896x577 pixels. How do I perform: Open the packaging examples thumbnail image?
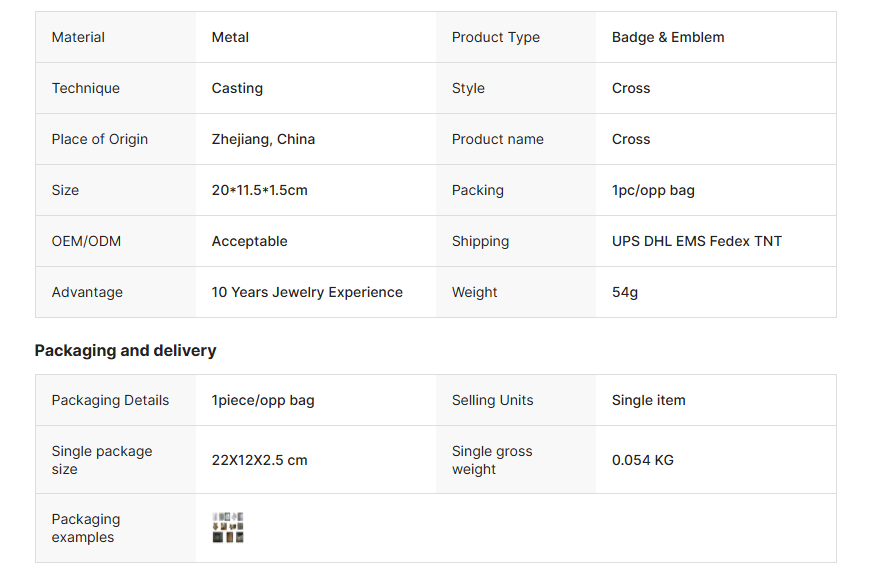point(228,528)
